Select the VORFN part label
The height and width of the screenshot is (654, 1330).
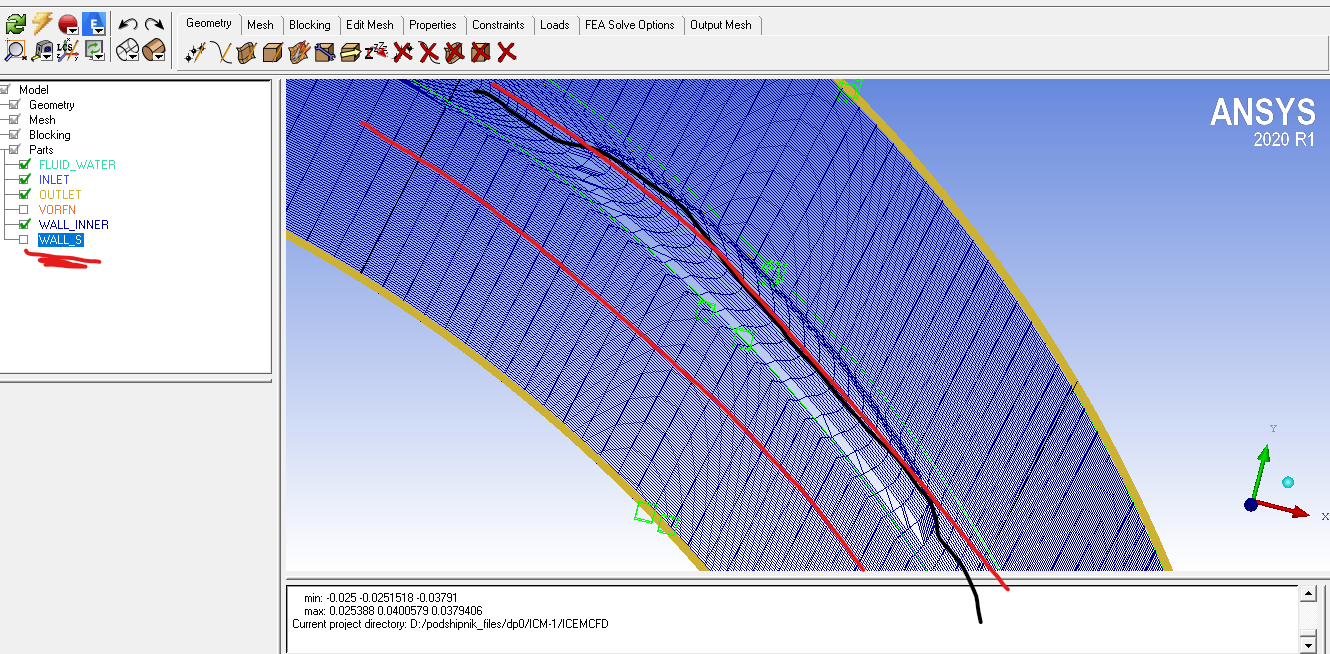[57, 210]
